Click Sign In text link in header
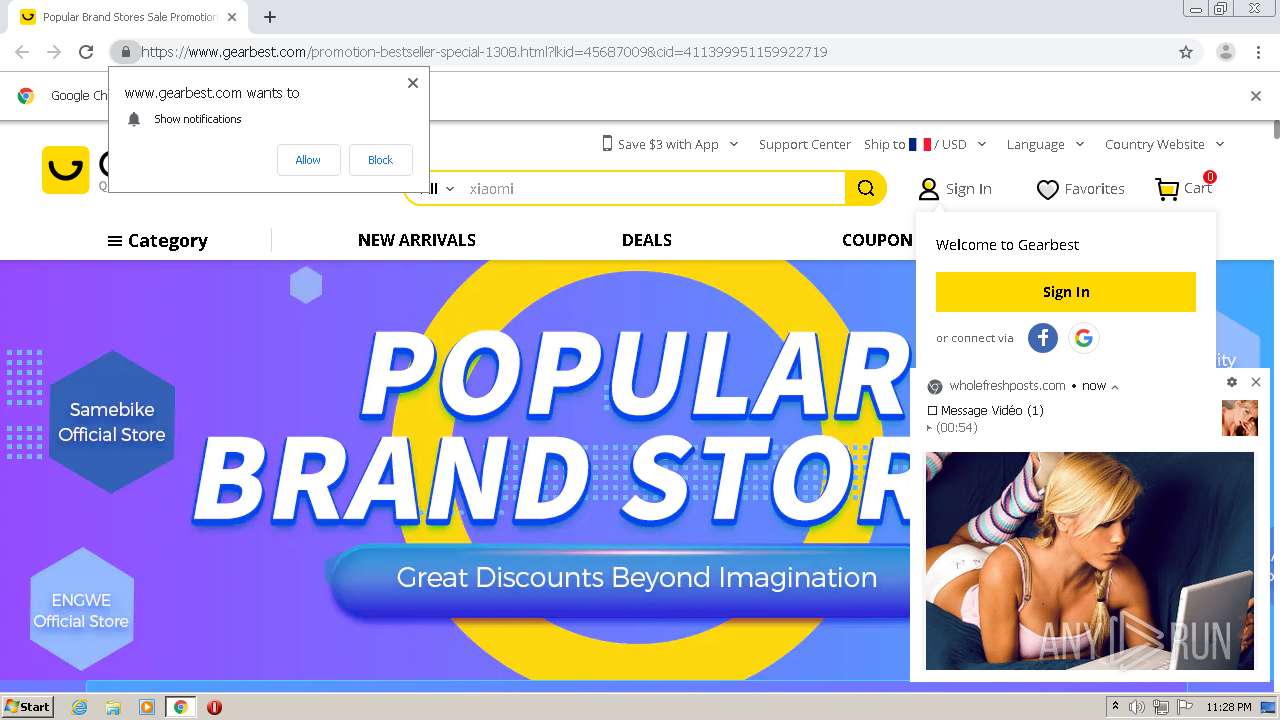The width and height of the screenshot is (1280, 720). point(969,189)
